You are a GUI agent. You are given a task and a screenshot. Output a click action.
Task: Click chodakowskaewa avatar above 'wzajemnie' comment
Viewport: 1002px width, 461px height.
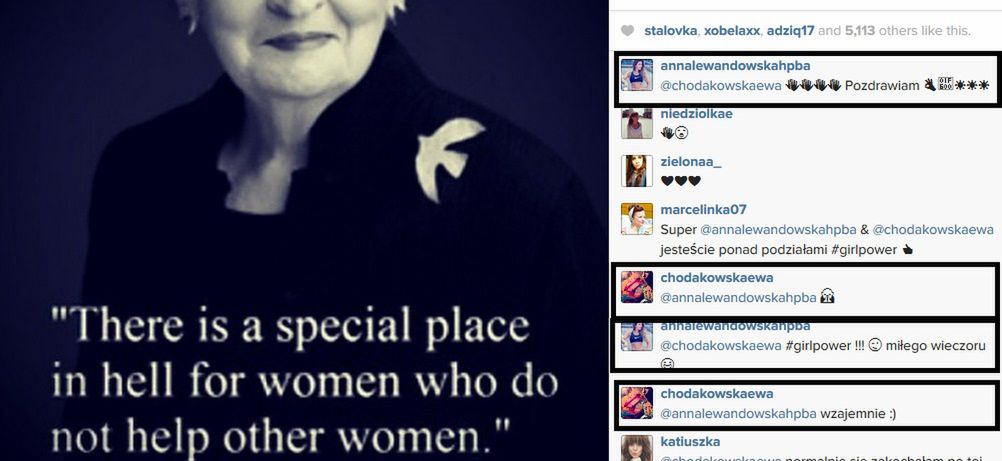(636, 403)
